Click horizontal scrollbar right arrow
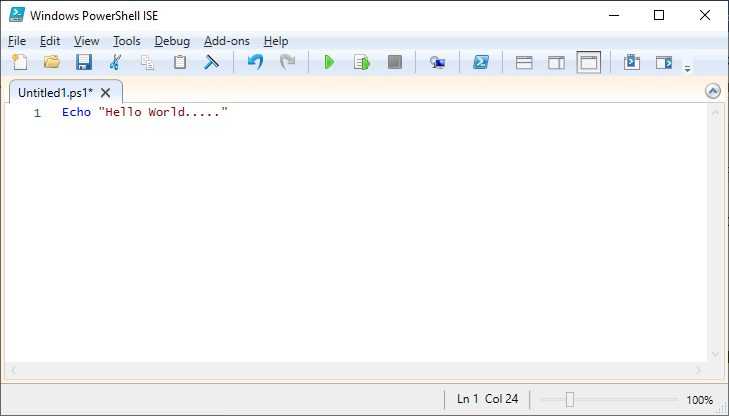This screenshot has height=416, width=729. [x=698, y=370]
